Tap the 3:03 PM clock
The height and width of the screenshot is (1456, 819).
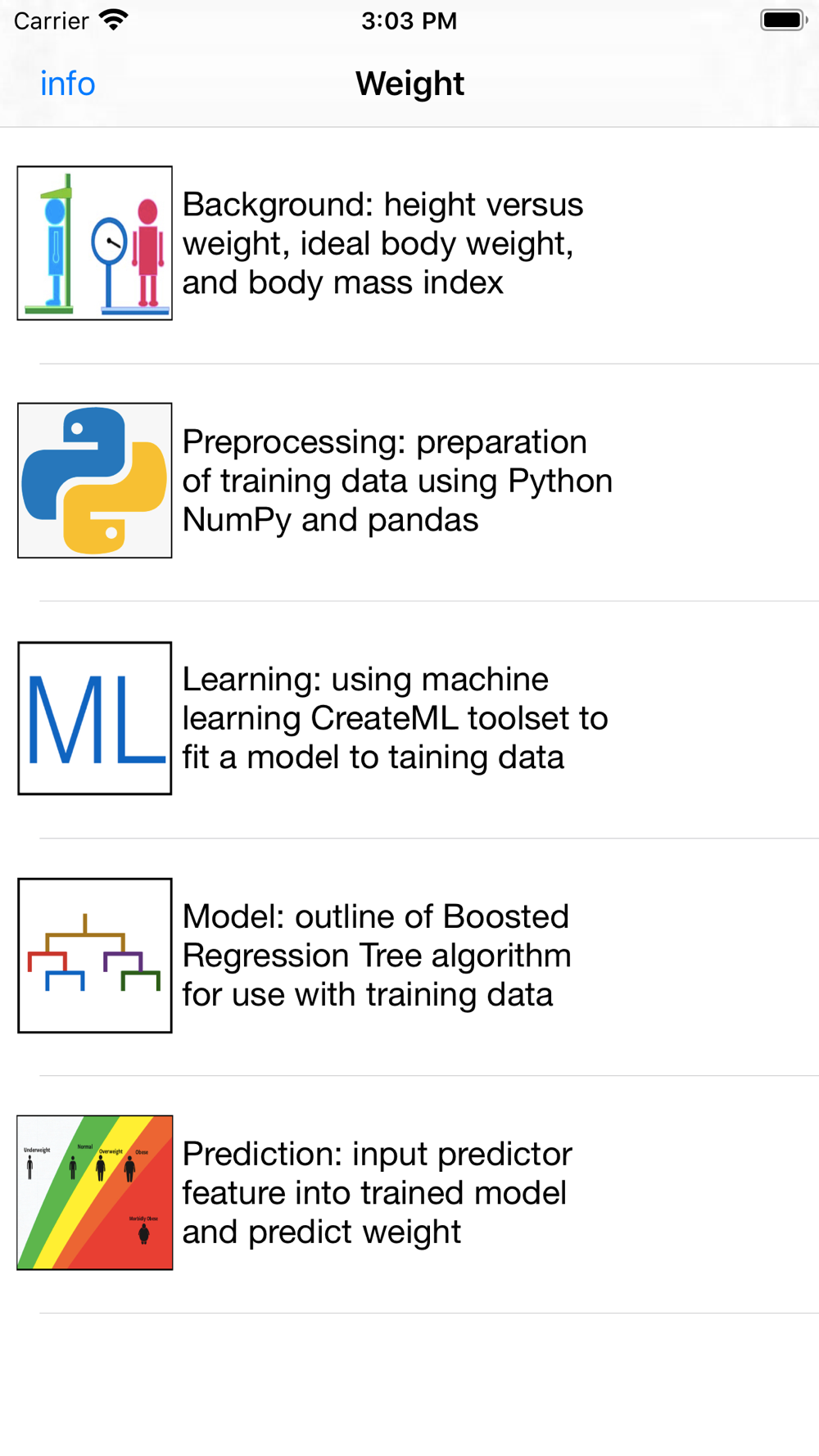409,20
